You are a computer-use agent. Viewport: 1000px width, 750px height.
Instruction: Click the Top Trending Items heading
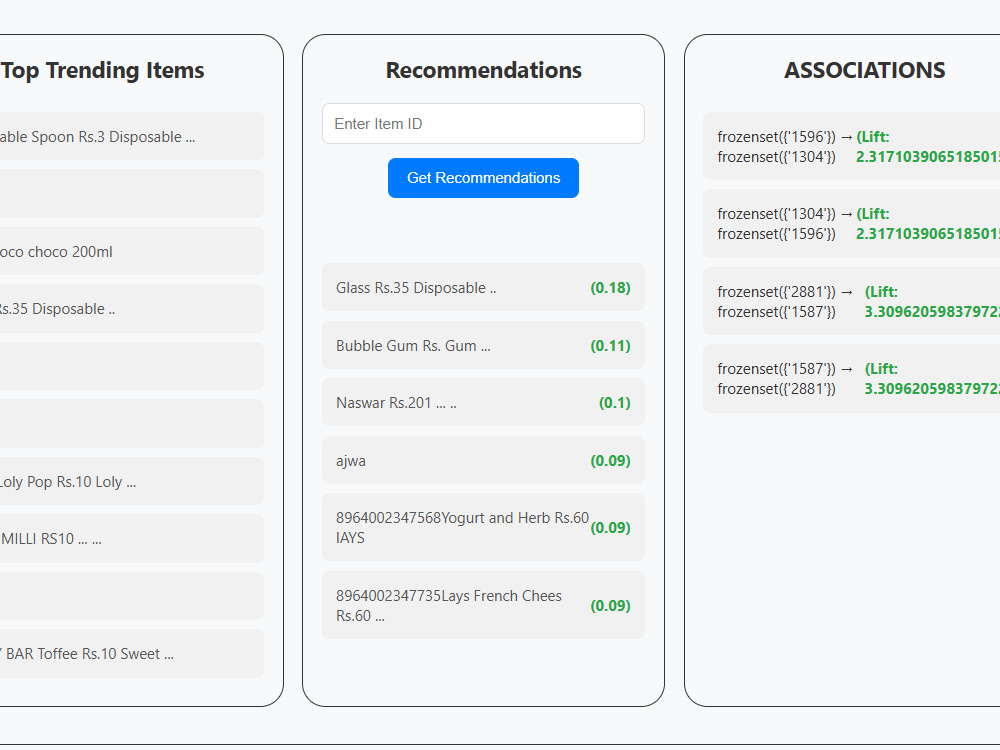[x=102, y=70]
